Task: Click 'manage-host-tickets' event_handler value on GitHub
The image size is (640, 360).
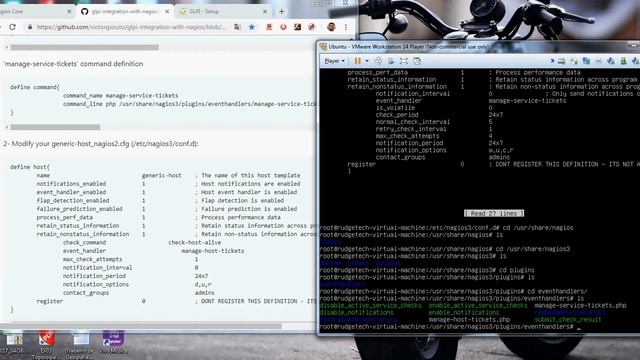Action: (213, 251)
